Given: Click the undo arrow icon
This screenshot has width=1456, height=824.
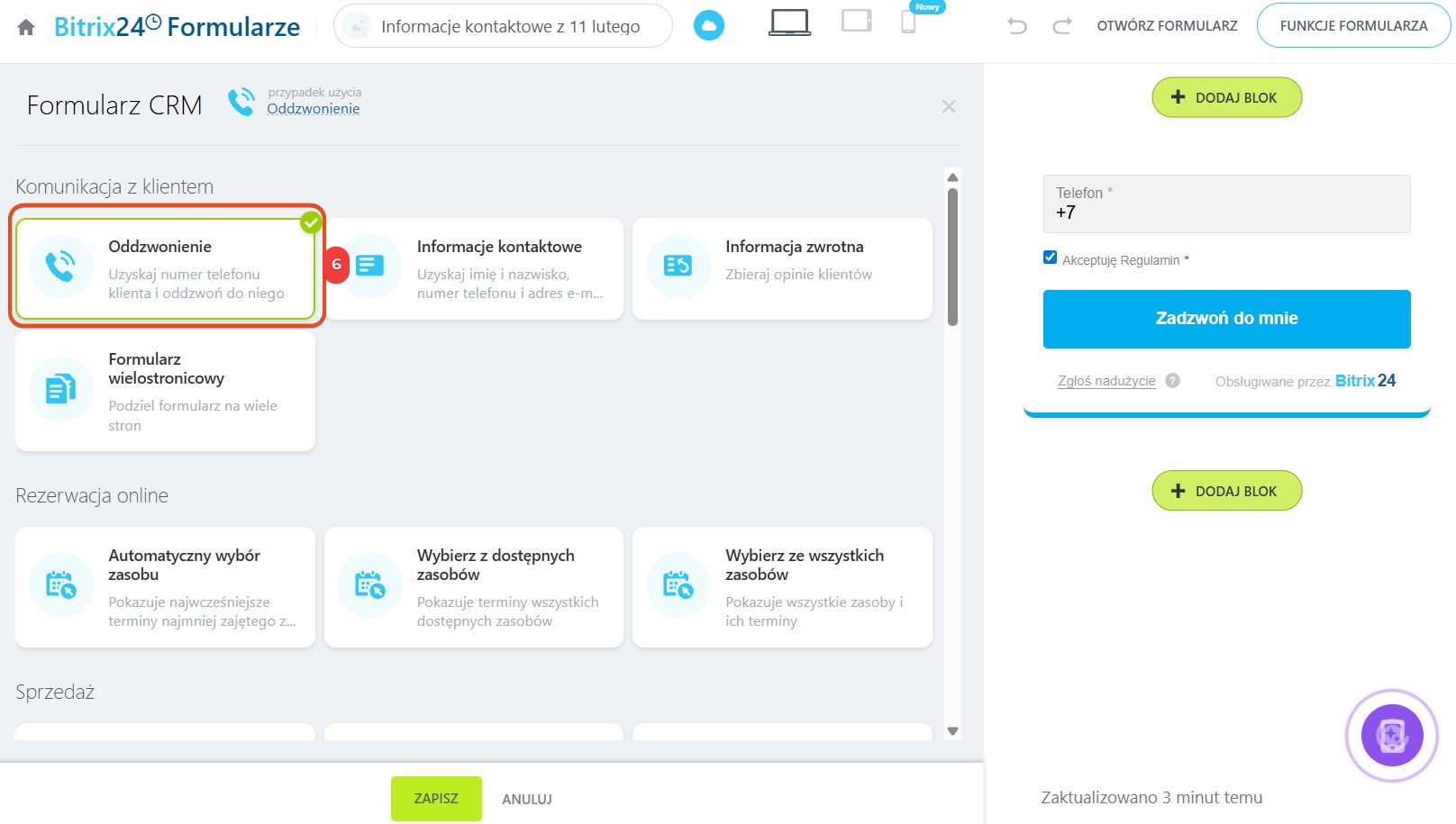Looking at the screenshot, I should click(x=1017, y=26).
